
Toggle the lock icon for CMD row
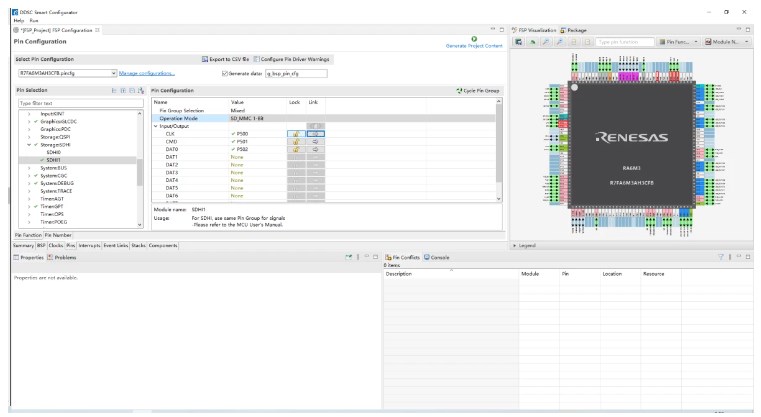coord(296,142)
